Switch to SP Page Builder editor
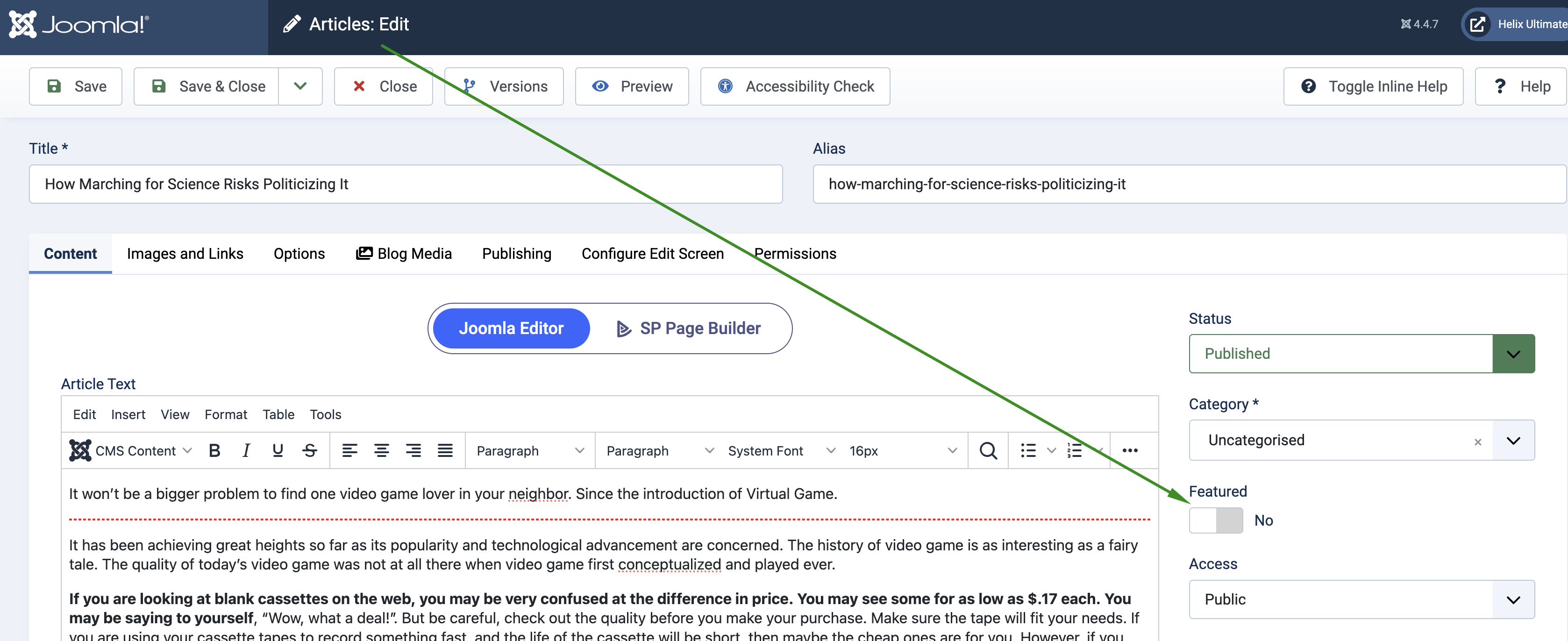 (x=689, y=328)
